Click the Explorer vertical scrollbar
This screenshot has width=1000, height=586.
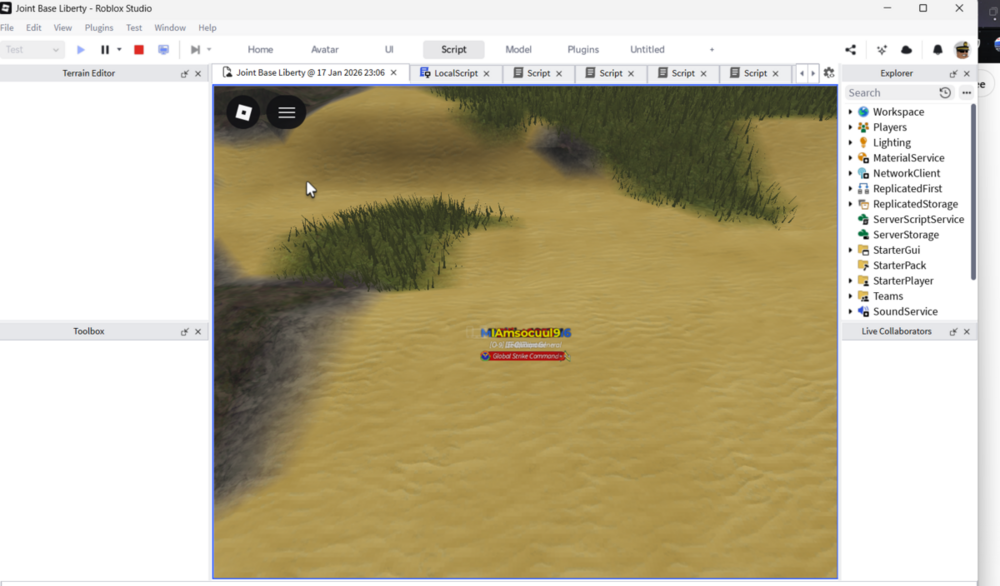click(x=973, y=191)
